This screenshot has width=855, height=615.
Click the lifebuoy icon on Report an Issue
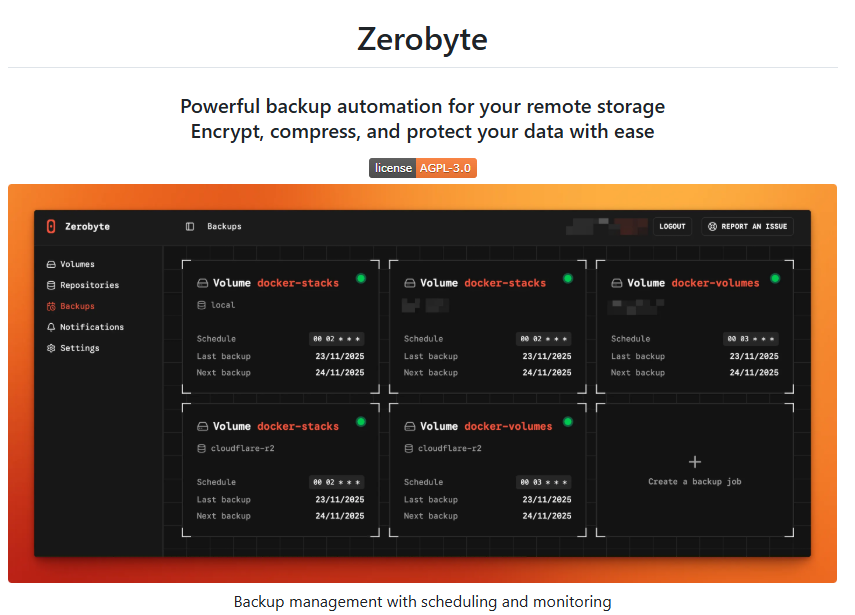click(x=712, y=226)
